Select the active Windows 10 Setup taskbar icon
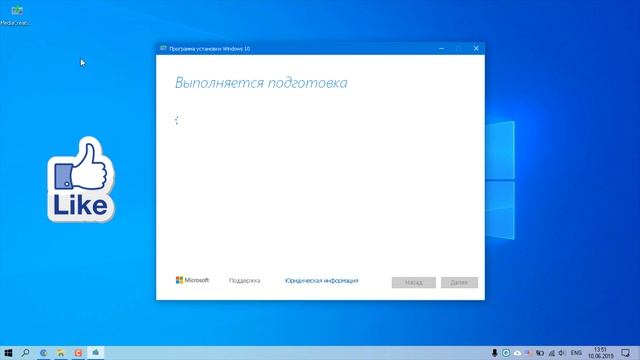The height and width of the screenshot is (360, 640). (96, 352)
